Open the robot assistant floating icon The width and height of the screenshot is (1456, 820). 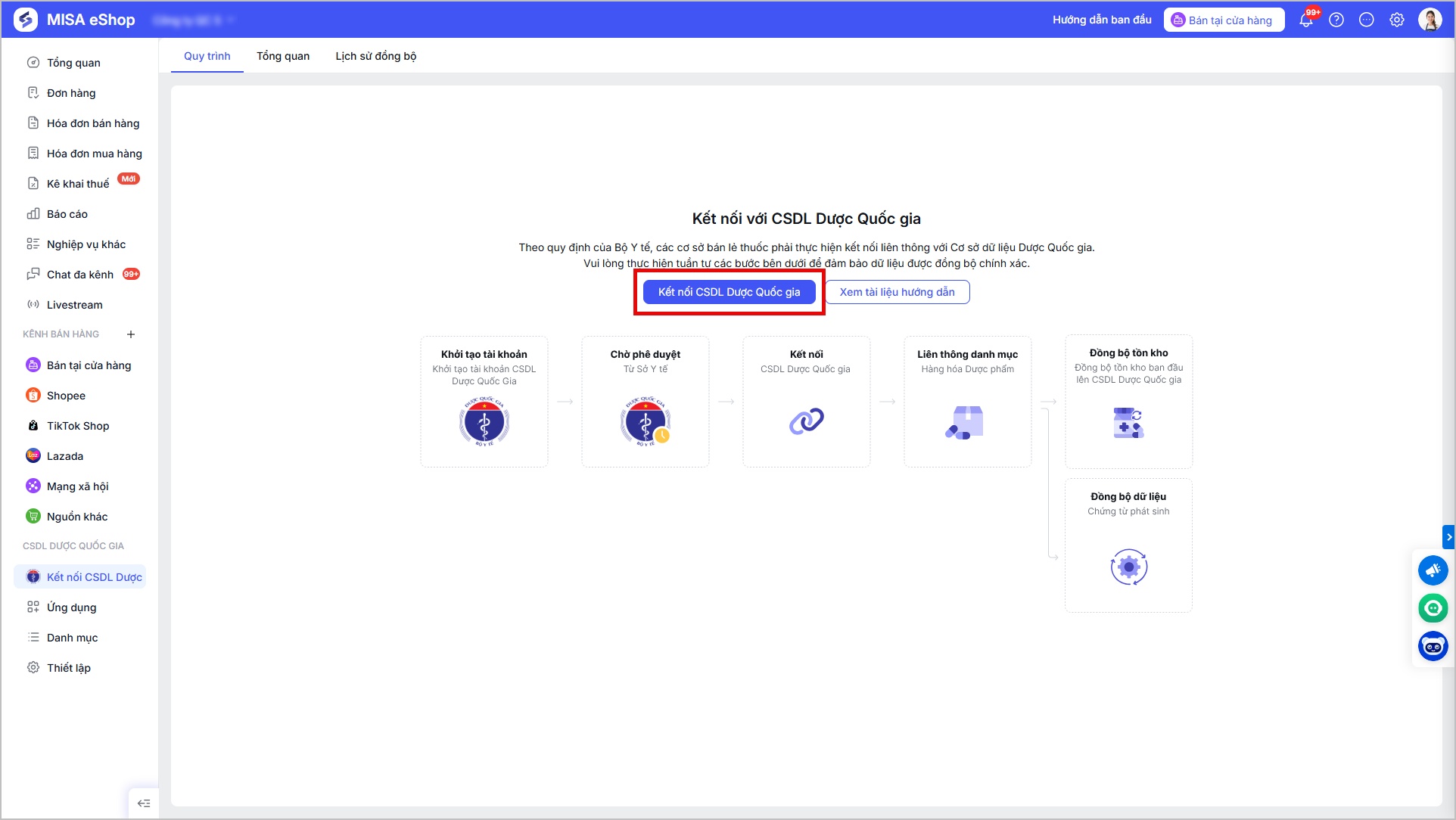[x=1433, y=646]
